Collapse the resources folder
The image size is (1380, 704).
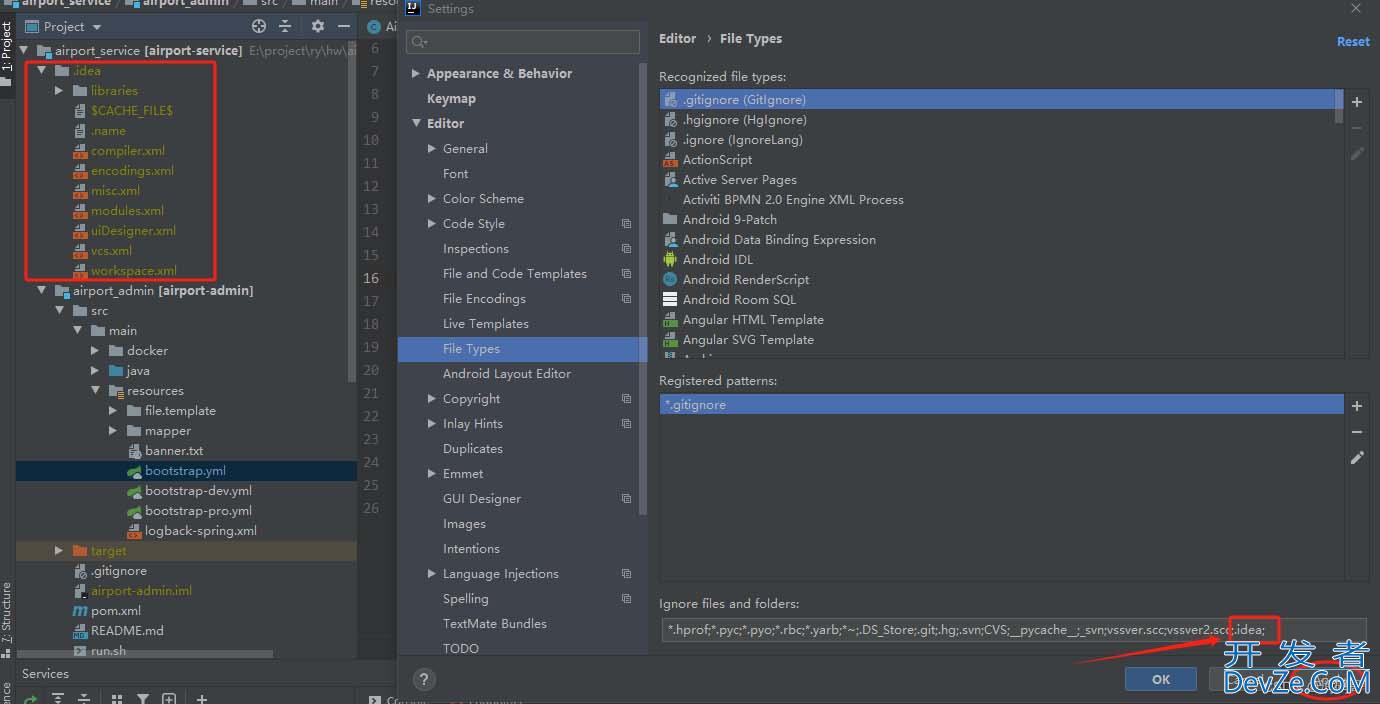pyautogui.click(x=95, y=391)
